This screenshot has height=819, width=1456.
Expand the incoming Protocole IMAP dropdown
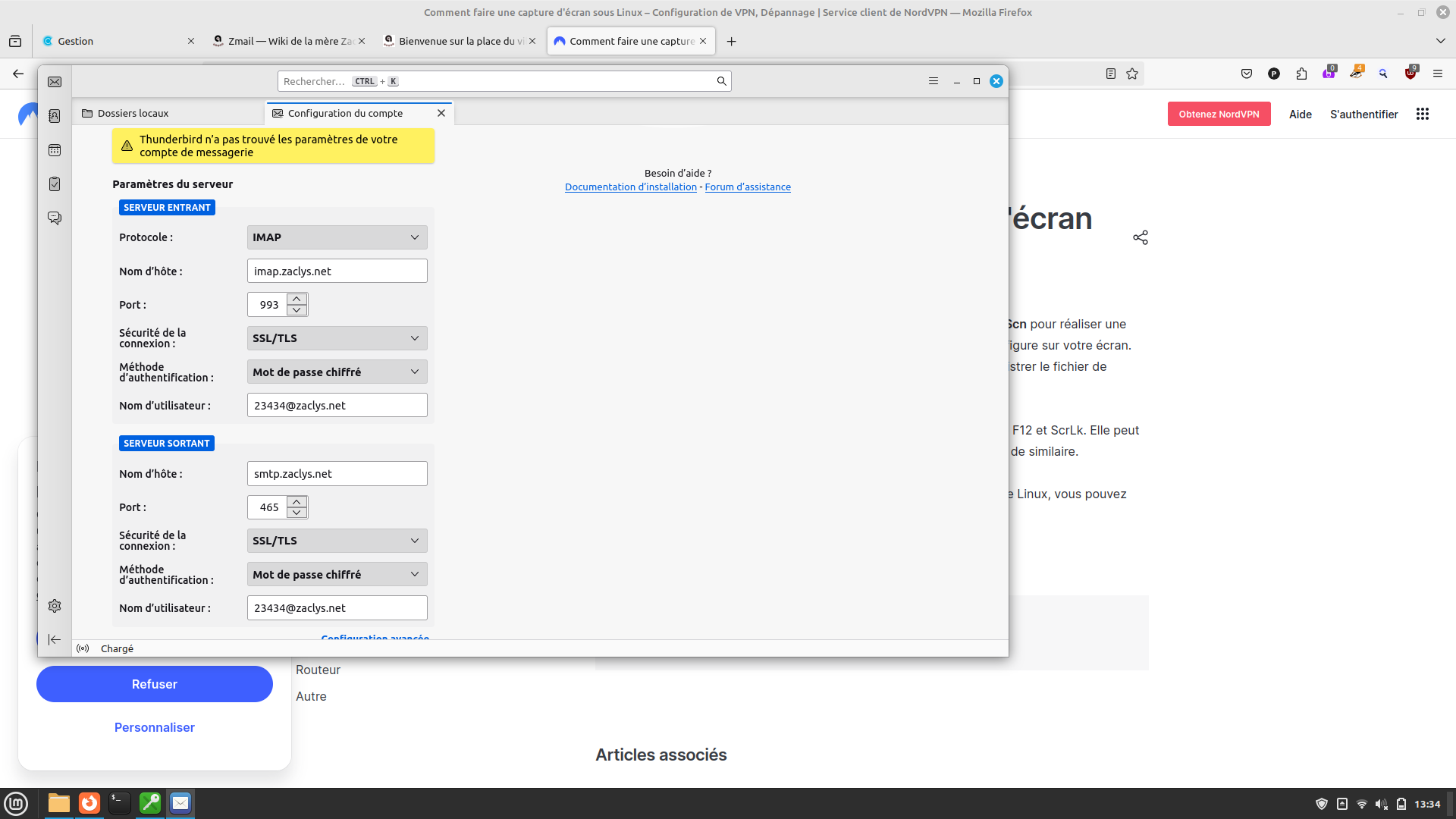(337, 237)
